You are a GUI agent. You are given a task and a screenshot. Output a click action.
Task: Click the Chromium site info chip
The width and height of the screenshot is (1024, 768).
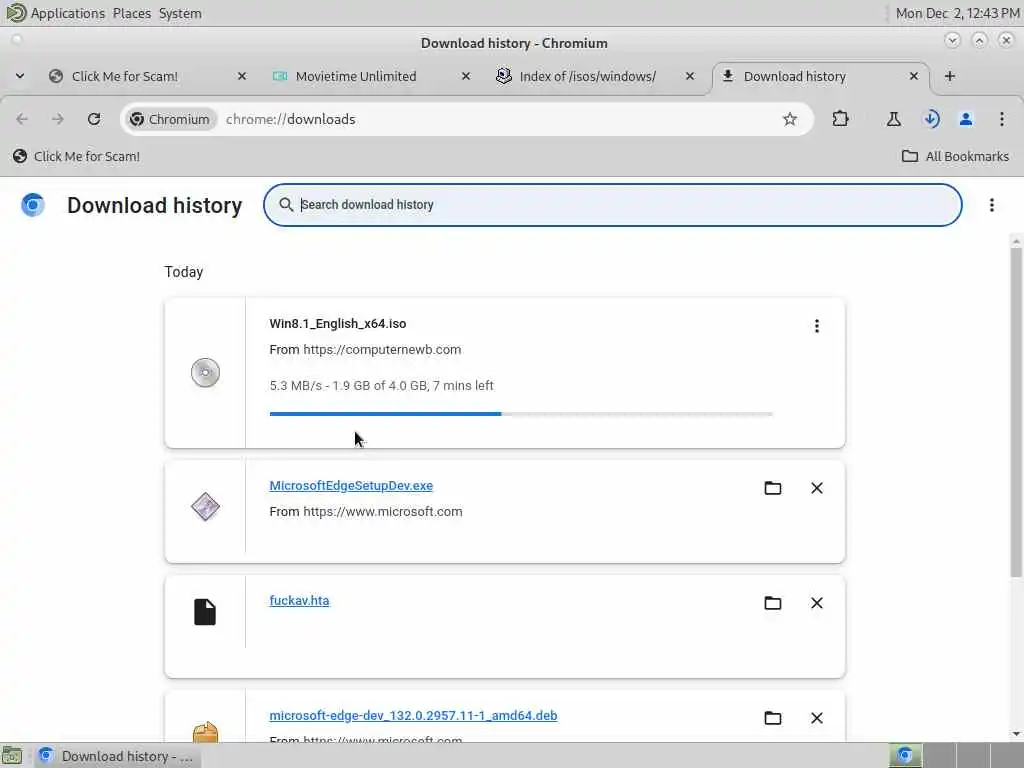(x=170, y=119)
